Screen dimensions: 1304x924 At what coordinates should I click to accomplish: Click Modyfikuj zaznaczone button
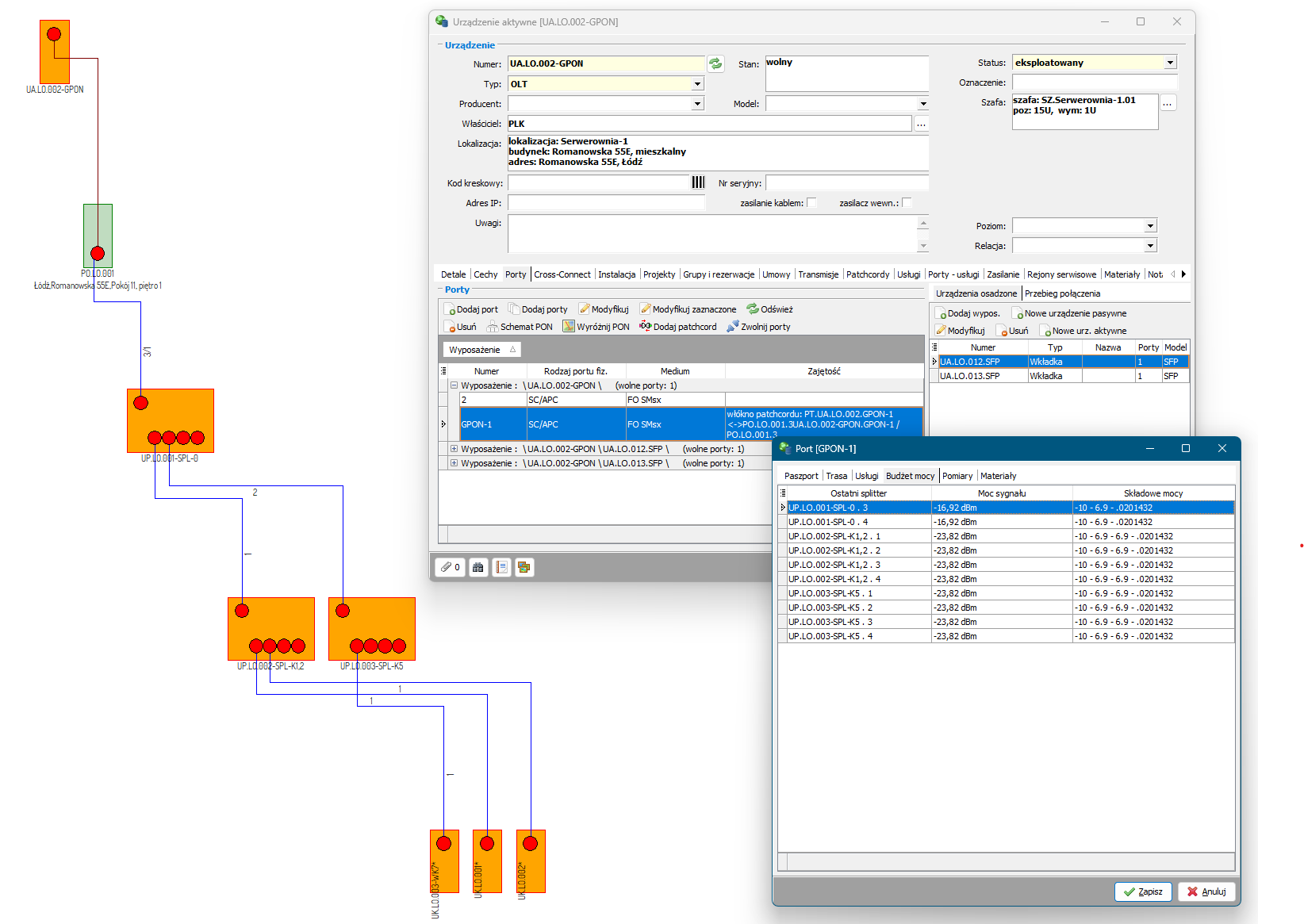pos(688,309)
